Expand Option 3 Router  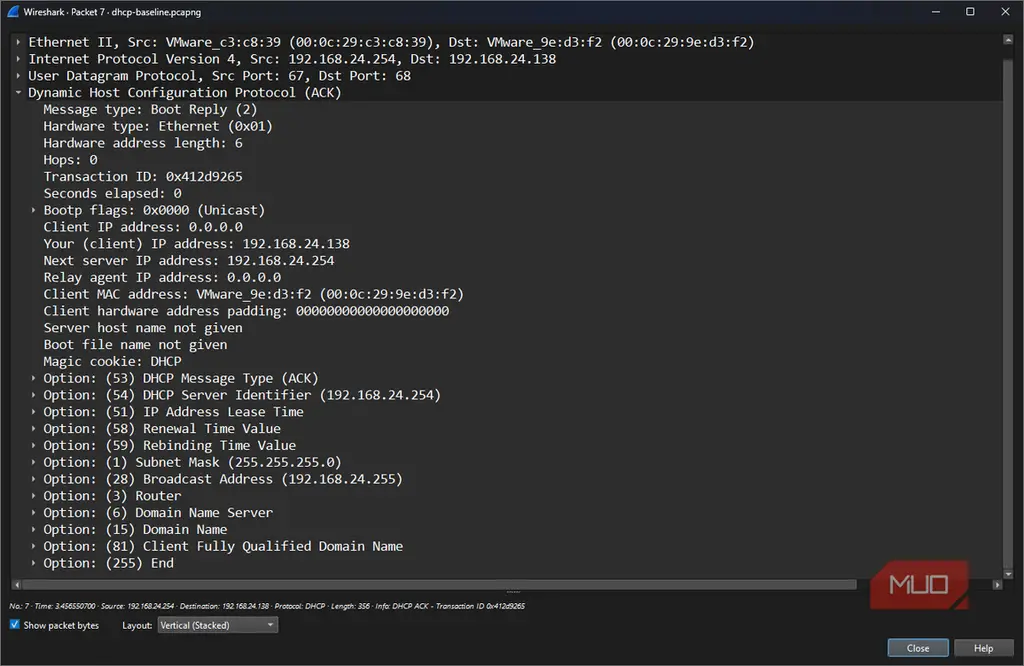pyautogui.click(x=33, y=496)
